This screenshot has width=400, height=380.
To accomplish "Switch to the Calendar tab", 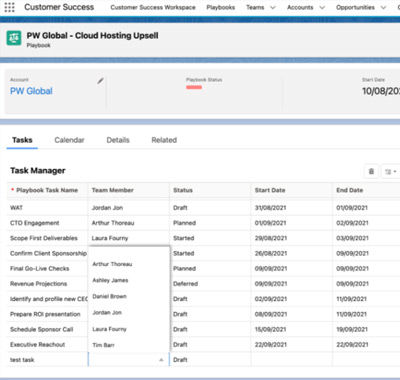I will click(69, 140).
